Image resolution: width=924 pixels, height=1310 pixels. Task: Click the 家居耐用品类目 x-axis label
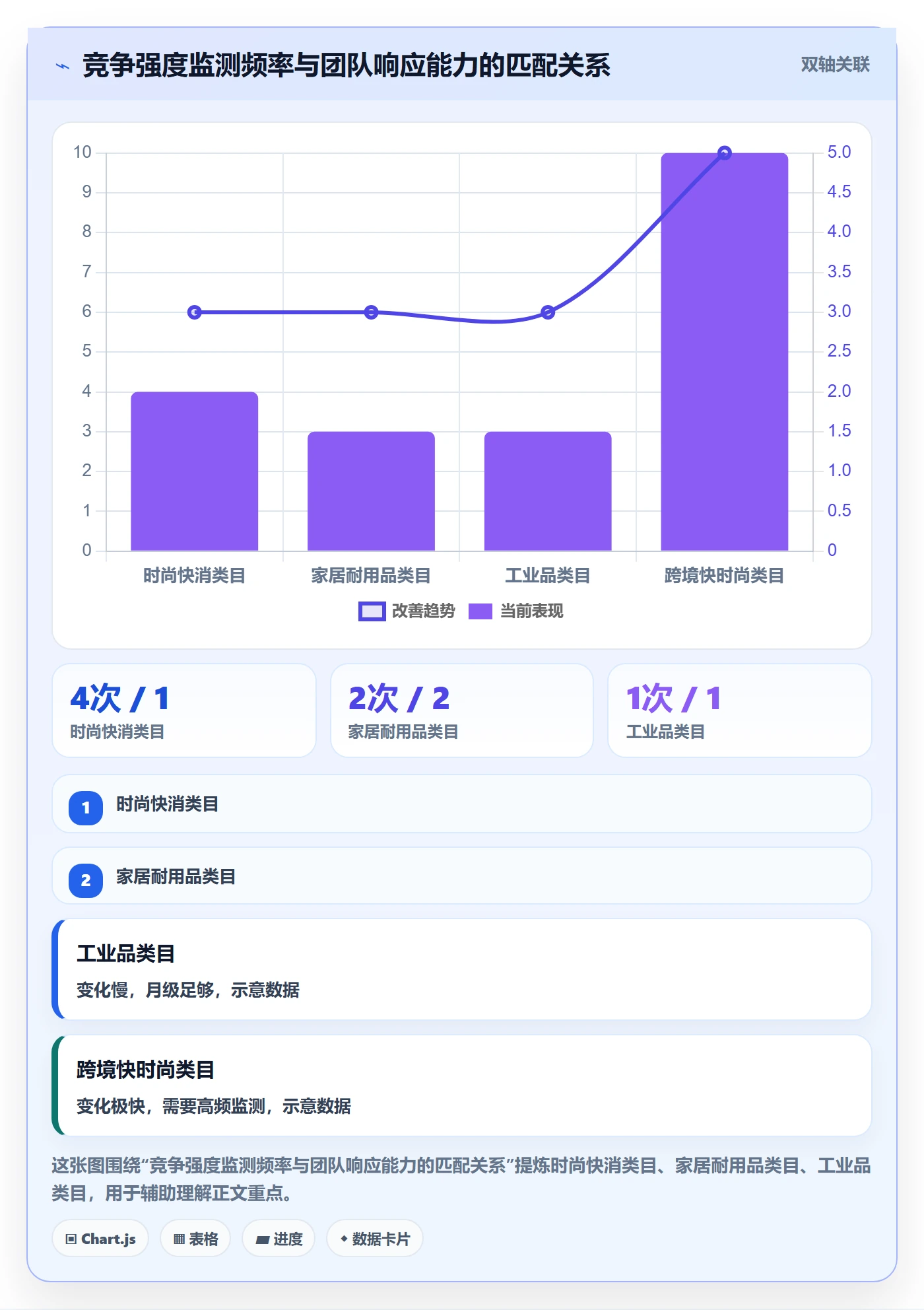coord(371,576)
